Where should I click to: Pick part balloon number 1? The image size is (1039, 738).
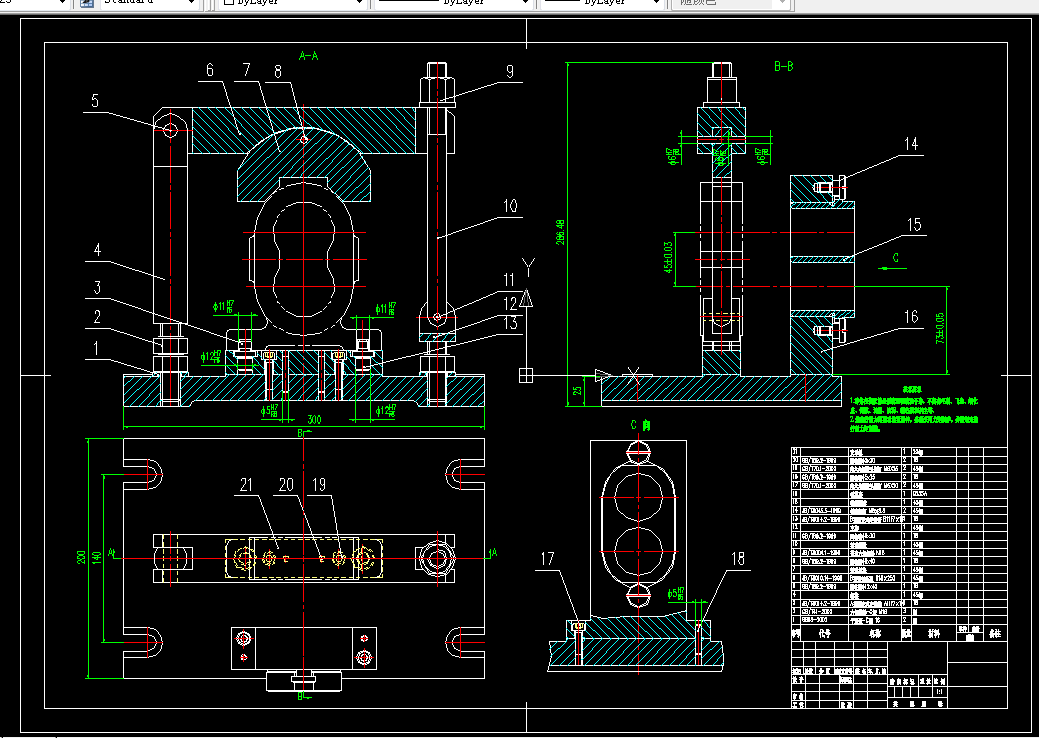coord(96,348)
